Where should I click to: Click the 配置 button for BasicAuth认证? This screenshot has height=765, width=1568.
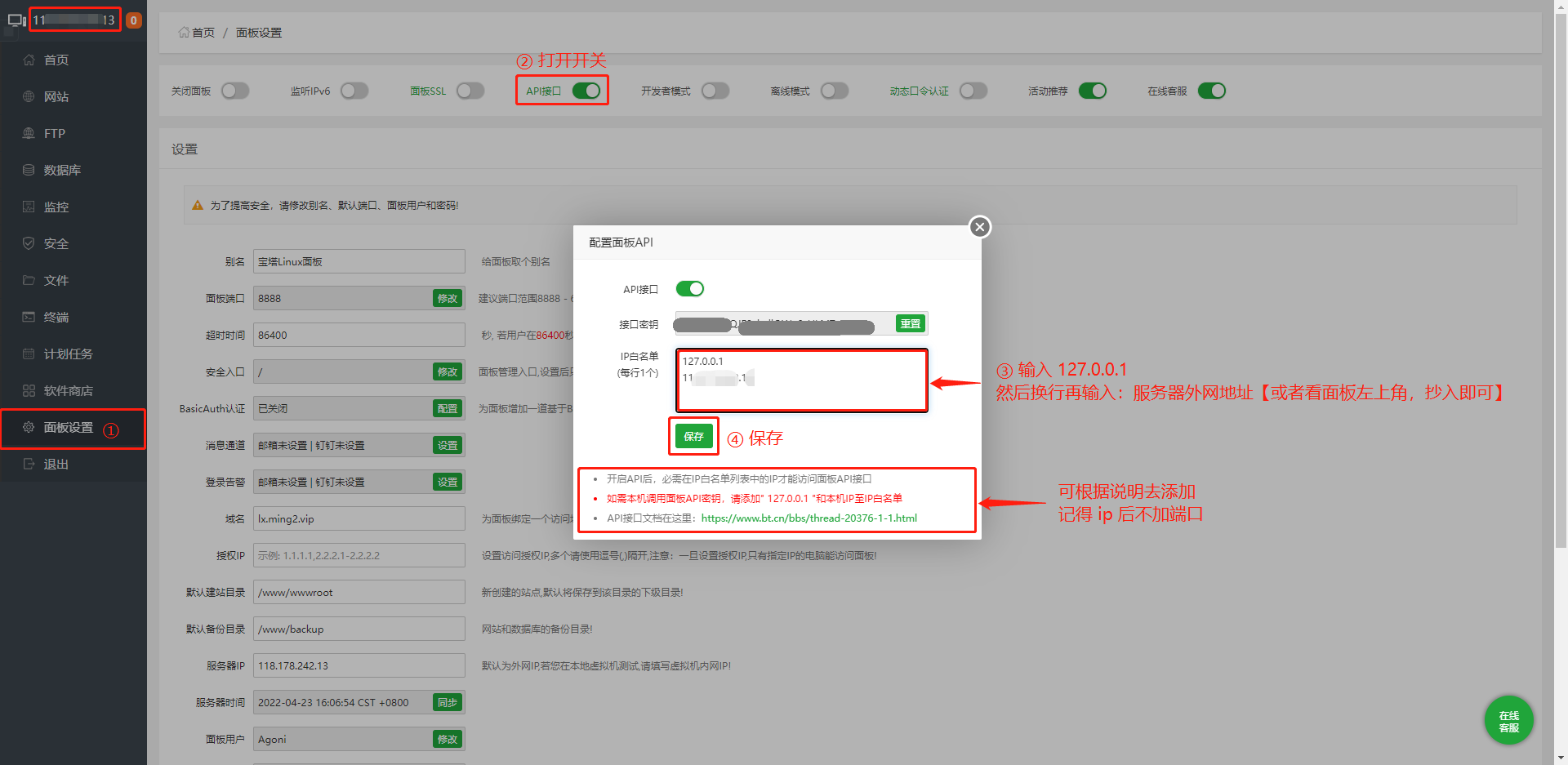coord(448,408)
